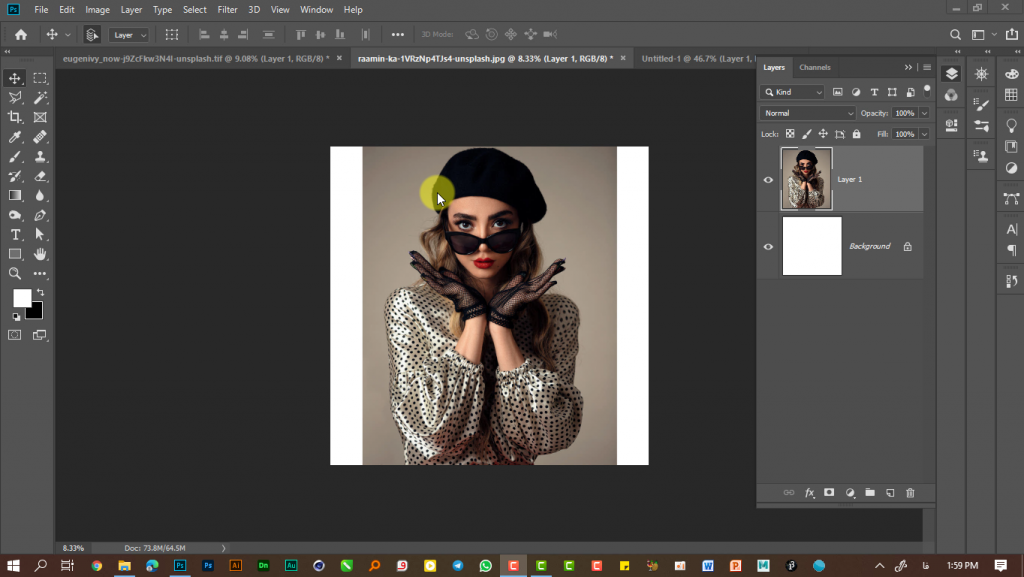
Task: Open the layer styles fx menu
Action: tap(810, 493)
